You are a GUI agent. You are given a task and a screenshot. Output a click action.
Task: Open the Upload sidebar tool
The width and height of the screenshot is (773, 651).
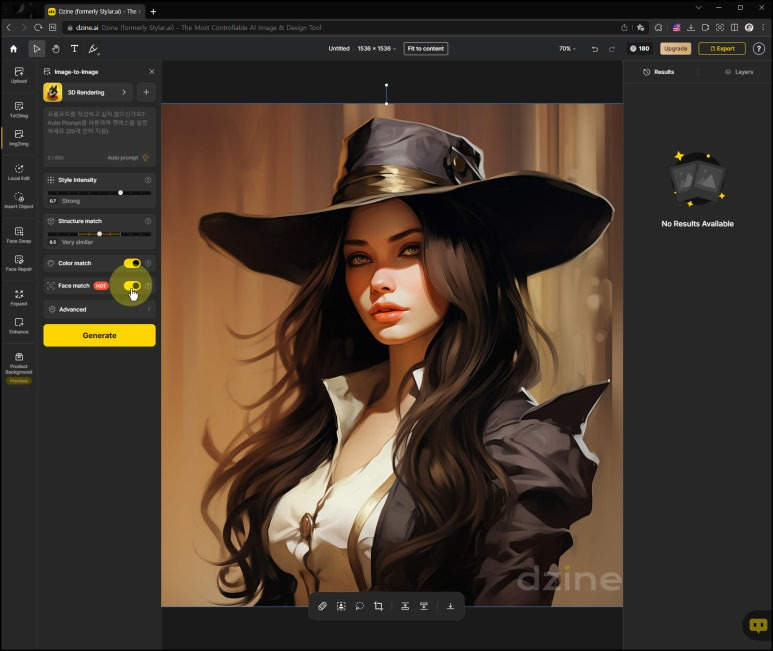19,75
